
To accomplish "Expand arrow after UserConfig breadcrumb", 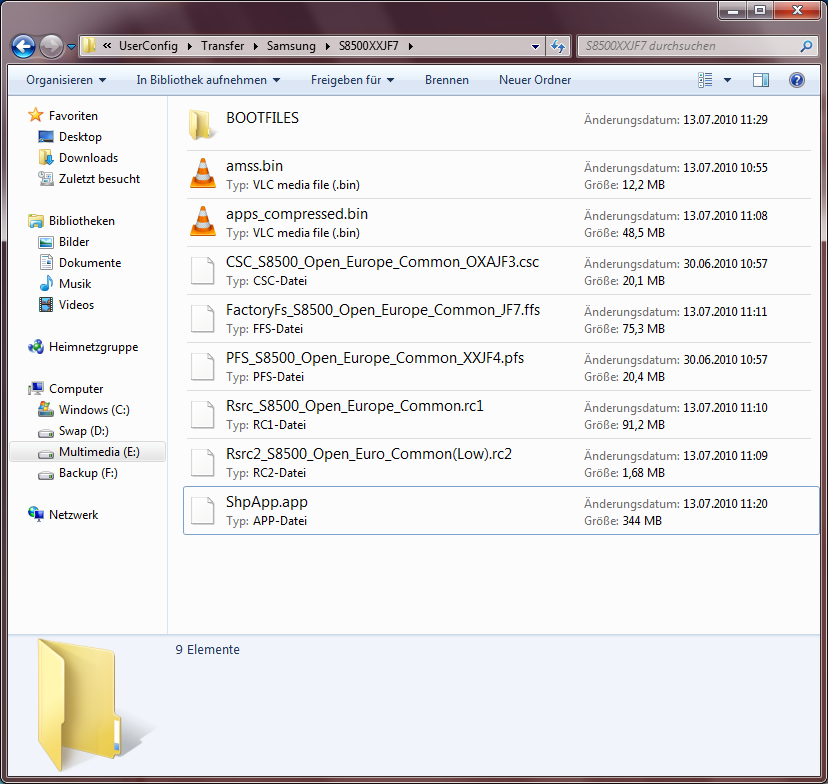I will click(x=190, y=46).
